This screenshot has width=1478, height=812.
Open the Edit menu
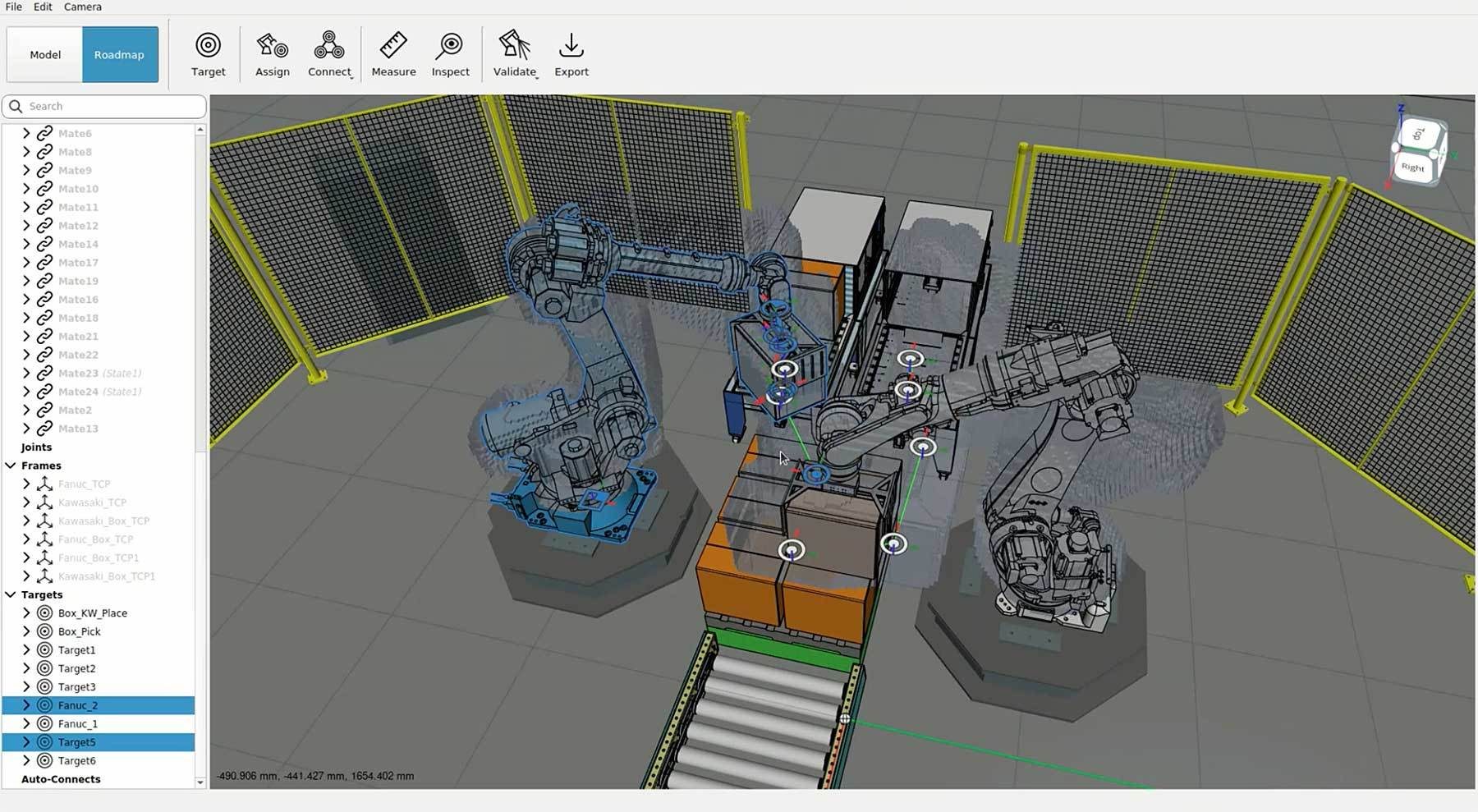point(43,7)
